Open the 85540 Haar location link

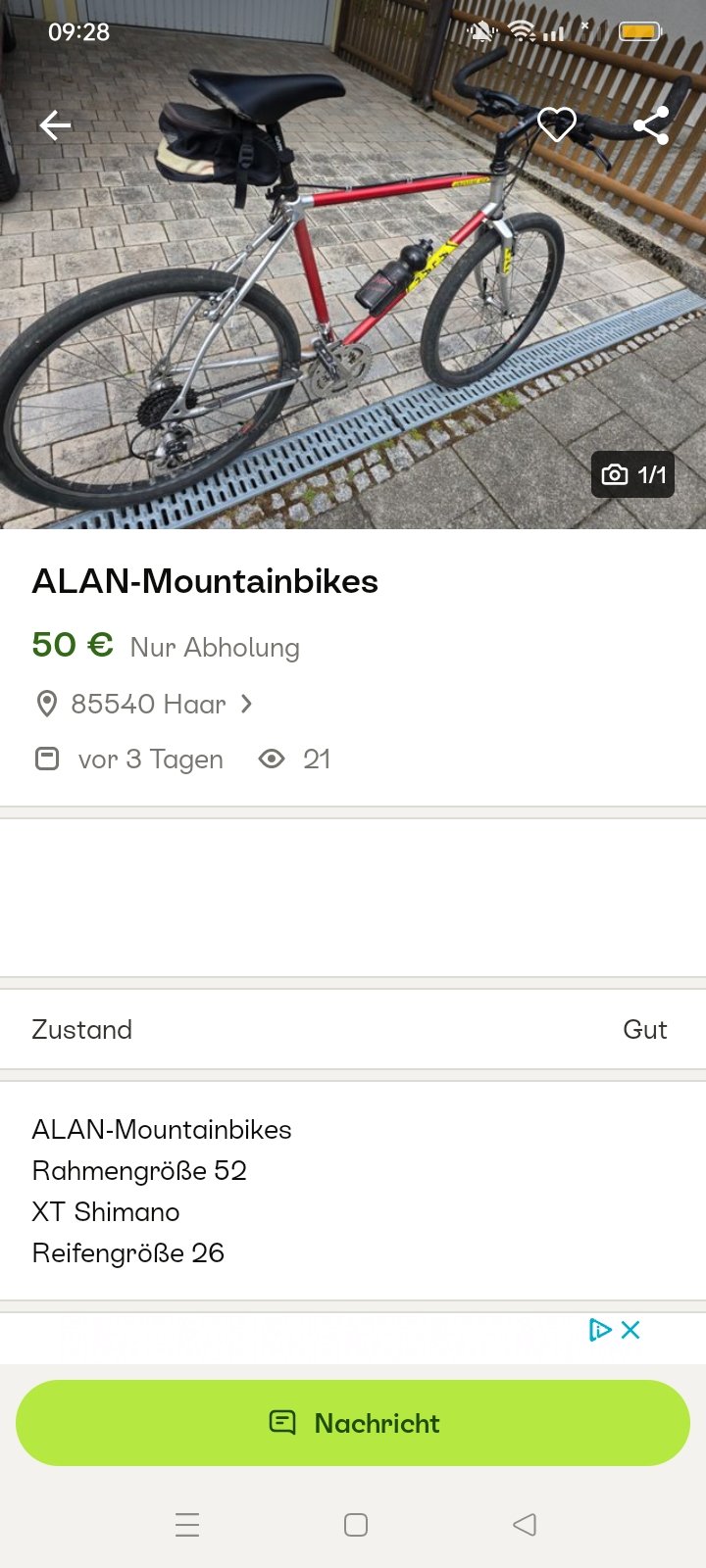click(148, 704)
